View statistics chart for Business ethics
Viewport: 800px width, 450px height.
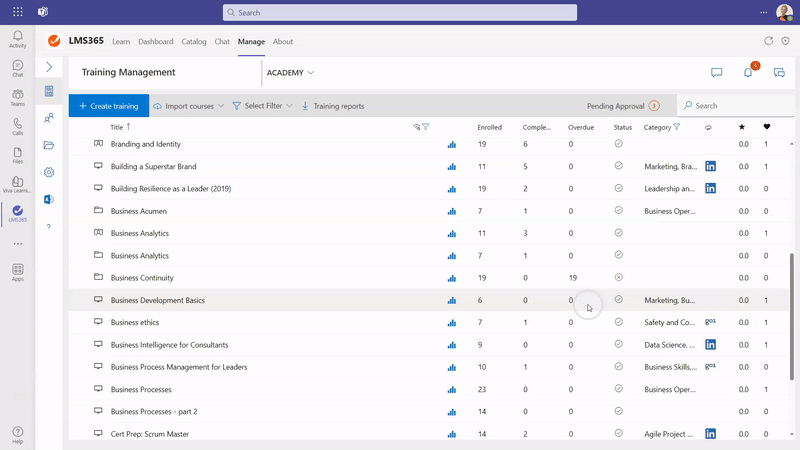click(x=452, y=322)
